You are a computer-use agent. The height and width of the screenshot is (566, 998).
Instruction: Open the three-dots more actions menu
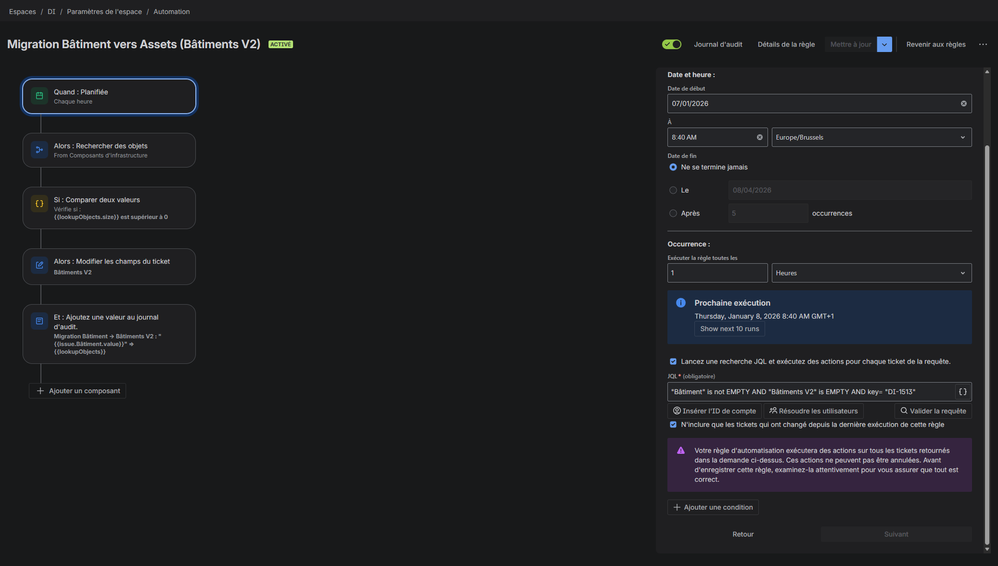[x=983, y=45]
